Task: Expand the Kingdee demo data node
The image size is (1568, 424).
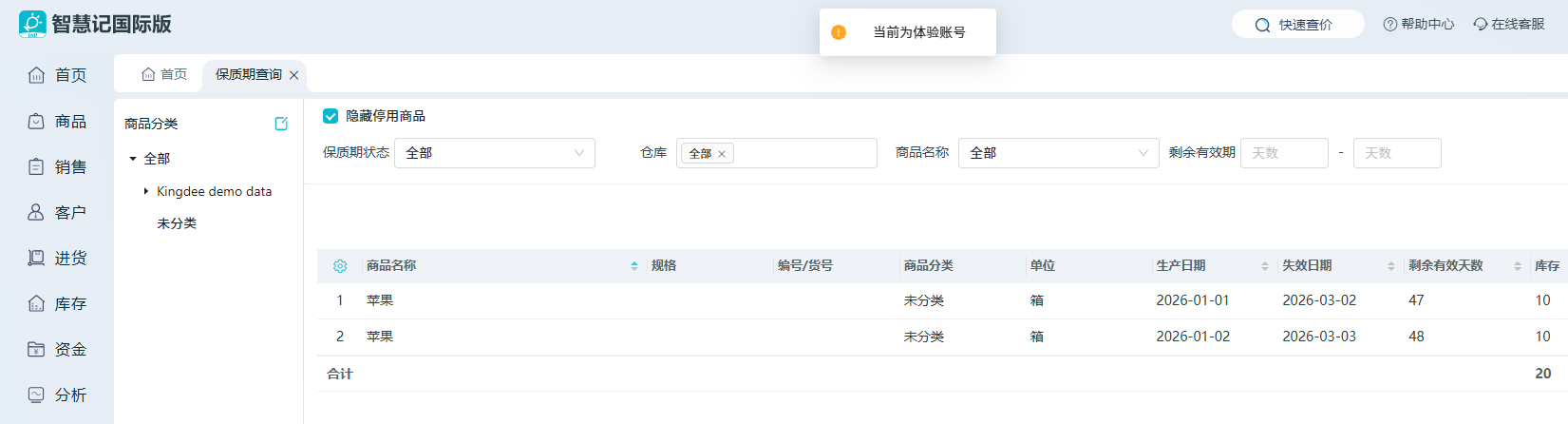Action: pos(146,191)
